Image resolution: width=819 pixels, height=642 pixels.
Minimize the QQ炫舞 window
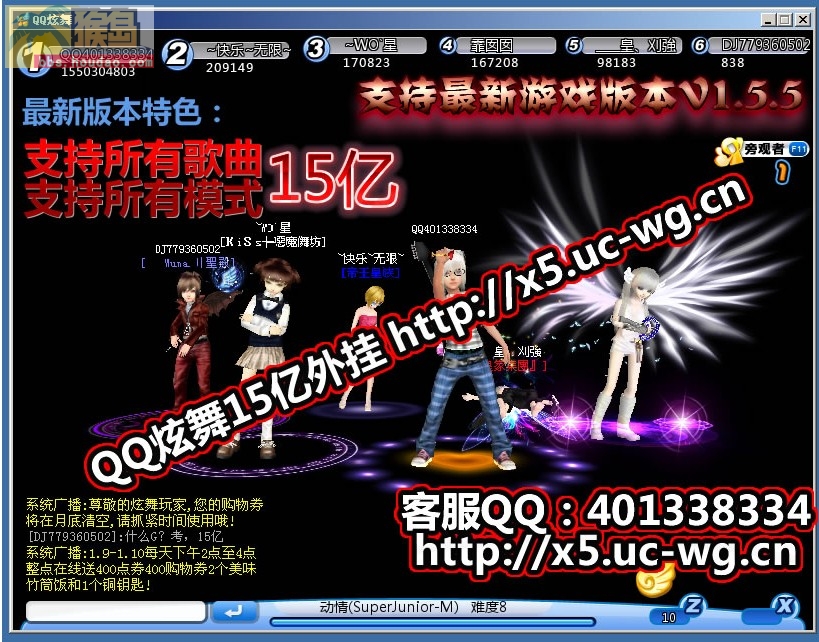[x=768, y=20]
